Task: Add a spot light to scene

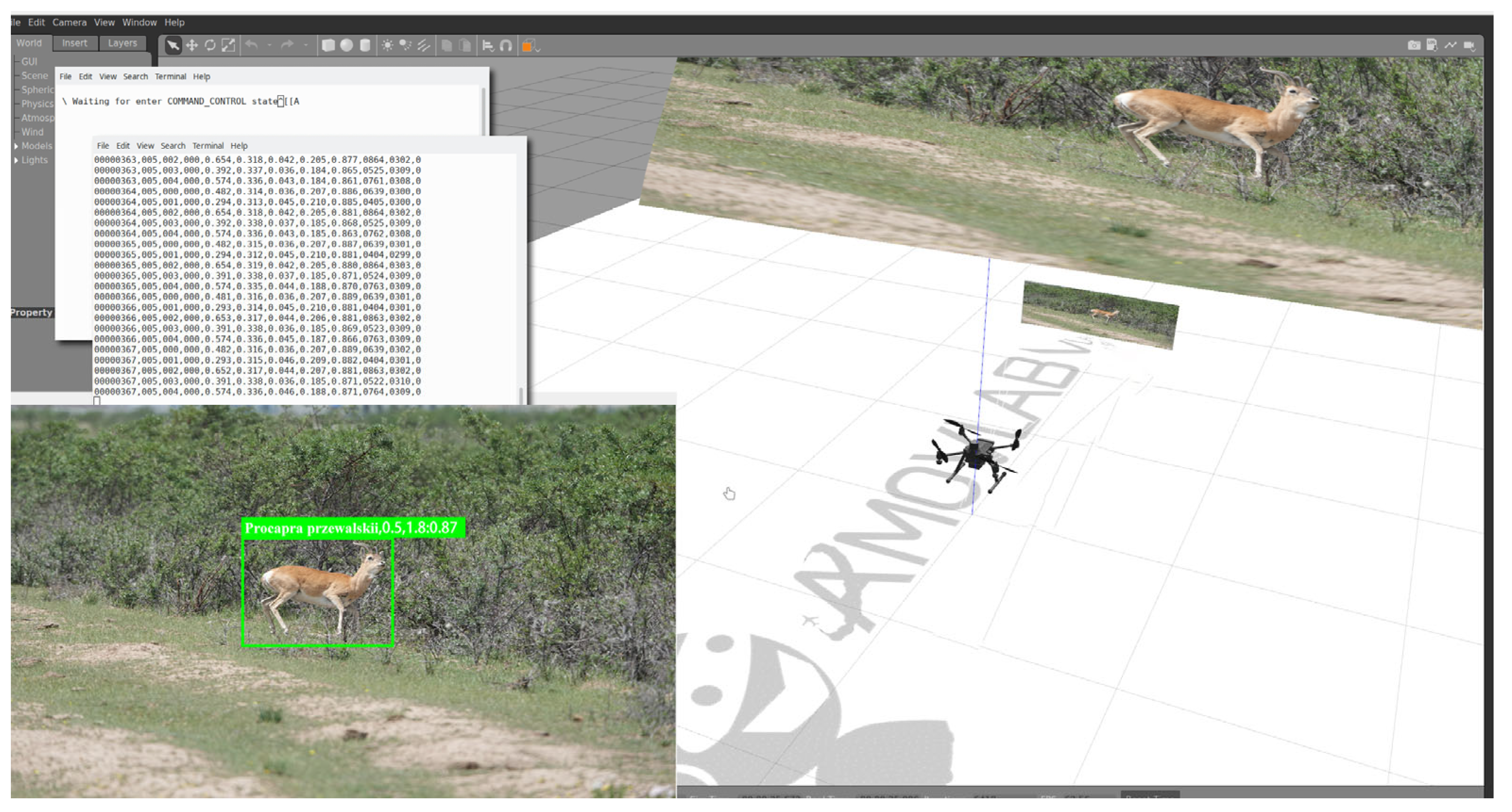Action: click(x=406, y=45)
